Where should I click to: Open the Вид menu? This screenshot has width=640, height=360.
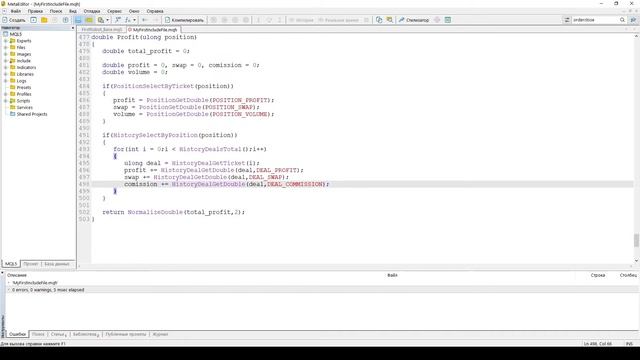point(73,11)
